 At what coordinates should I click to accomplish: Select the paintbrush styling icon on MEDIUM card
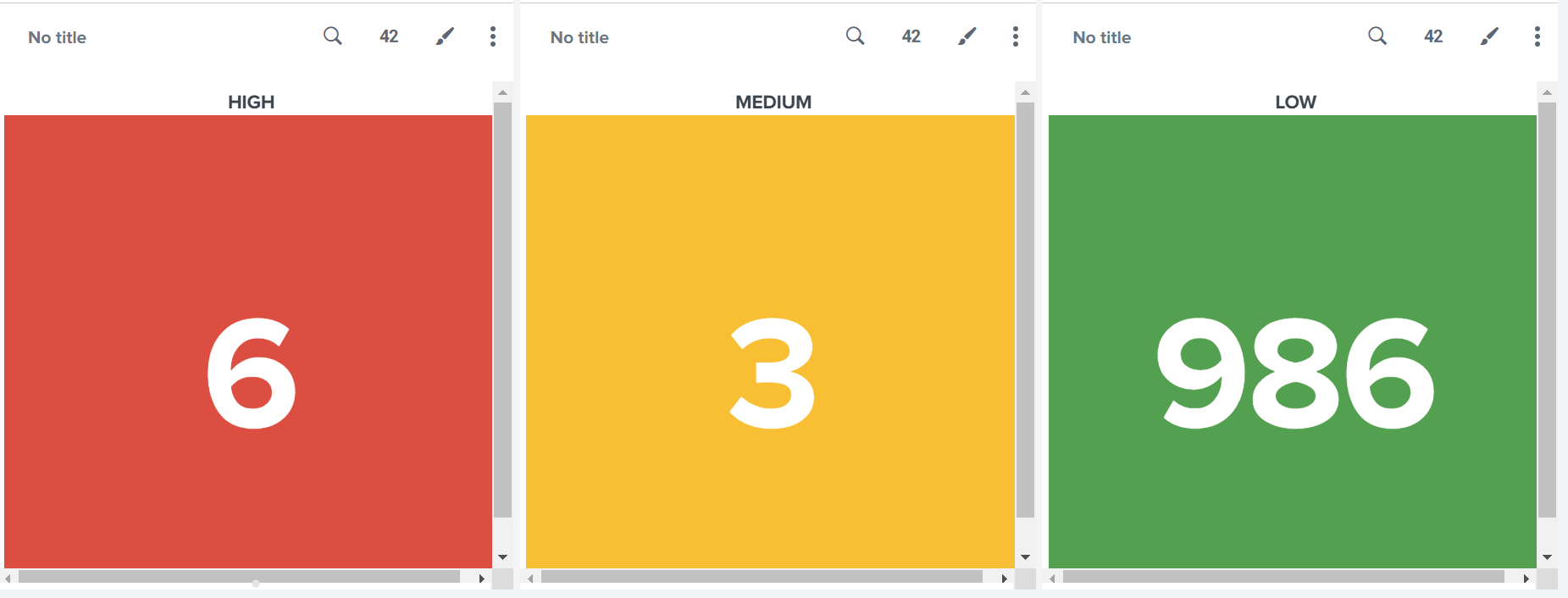[967, 36]
